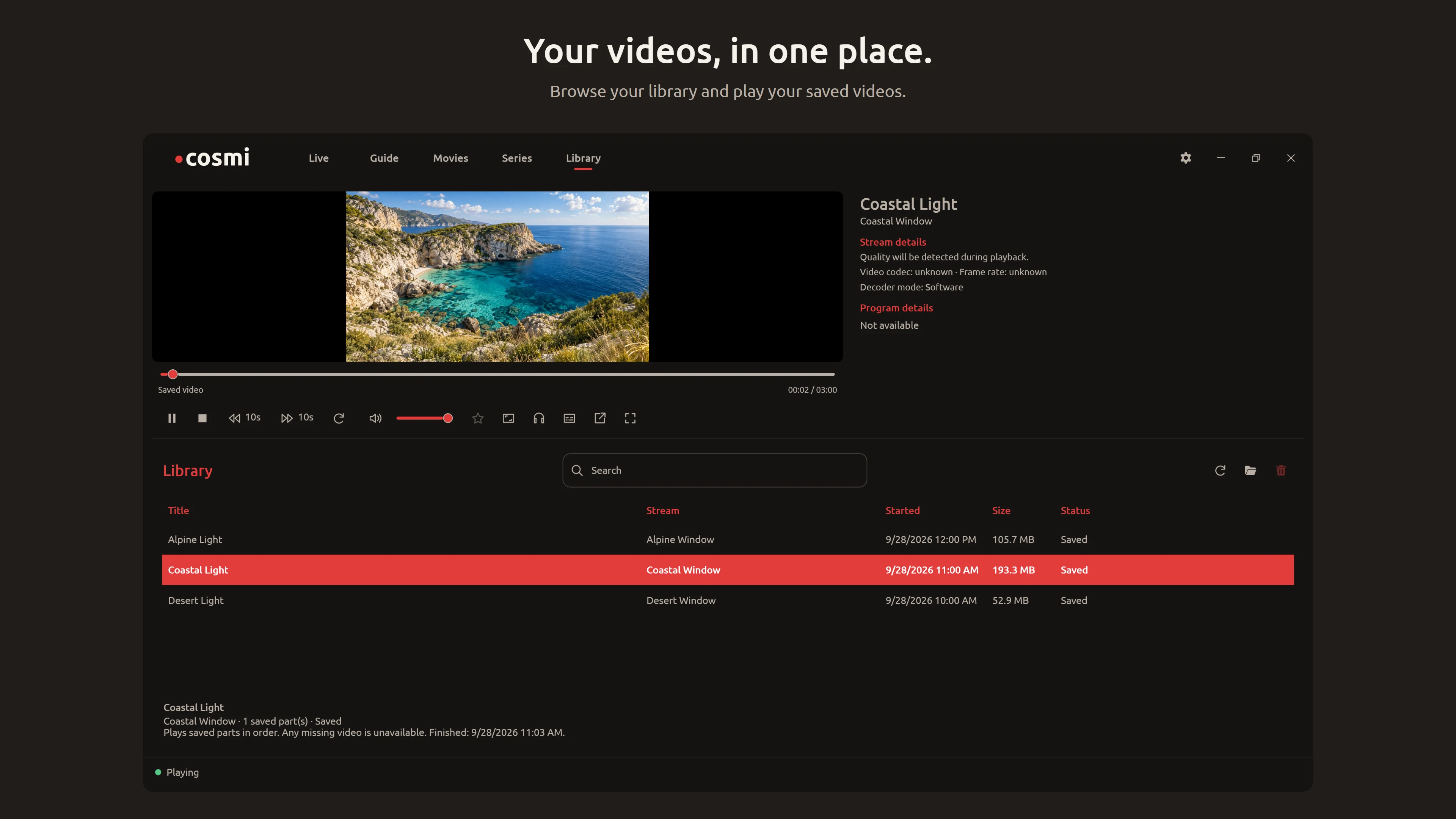1456x819 pixels.
Task: Sort by the Started column header
Action: pos(902,510)
